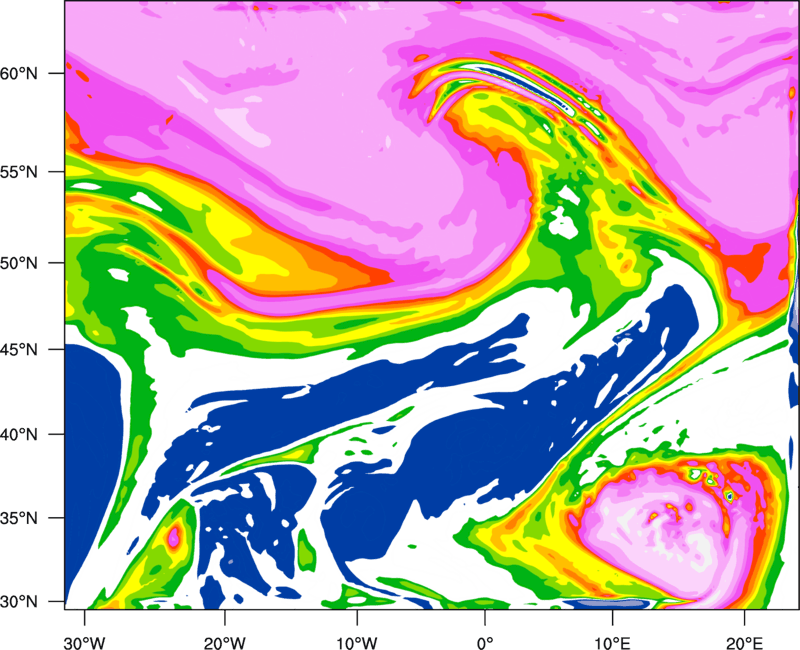Image resolution: width=800 pixels, height=650 pixels.
Task: Click the 10°W longitude label
Action: pyautogui.click(x=357, y=643)
